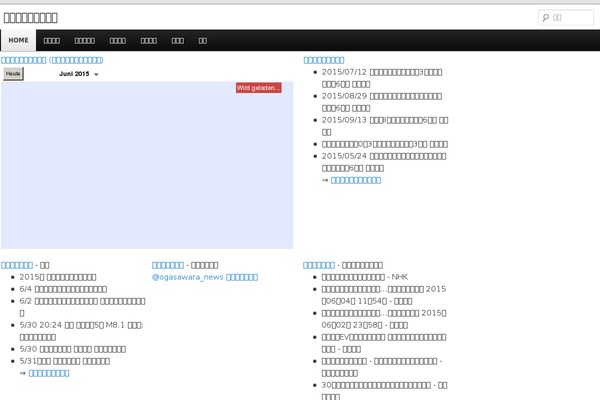This screenshot has height=400, width=600.
Task: Open the heading link above the calendar
Action: tap(52, 60)
